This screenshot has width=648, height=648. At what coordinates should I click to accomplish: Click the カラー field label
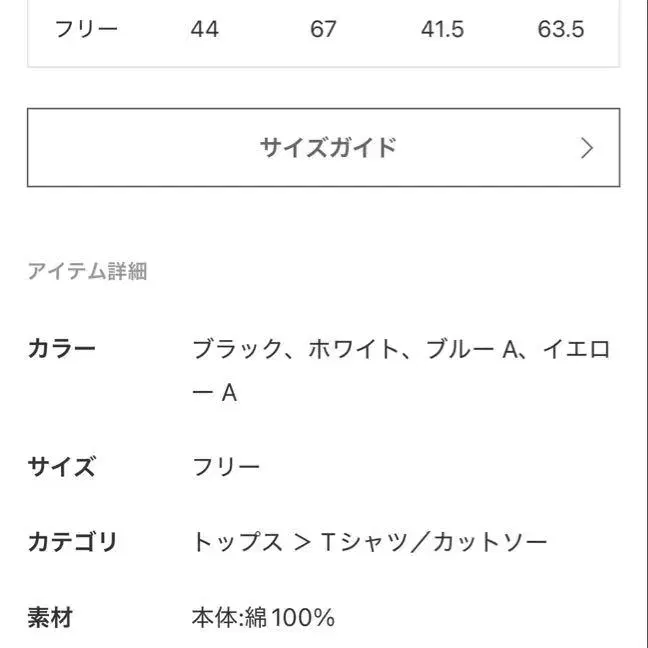pyautogui.click(x=61, y=349)
